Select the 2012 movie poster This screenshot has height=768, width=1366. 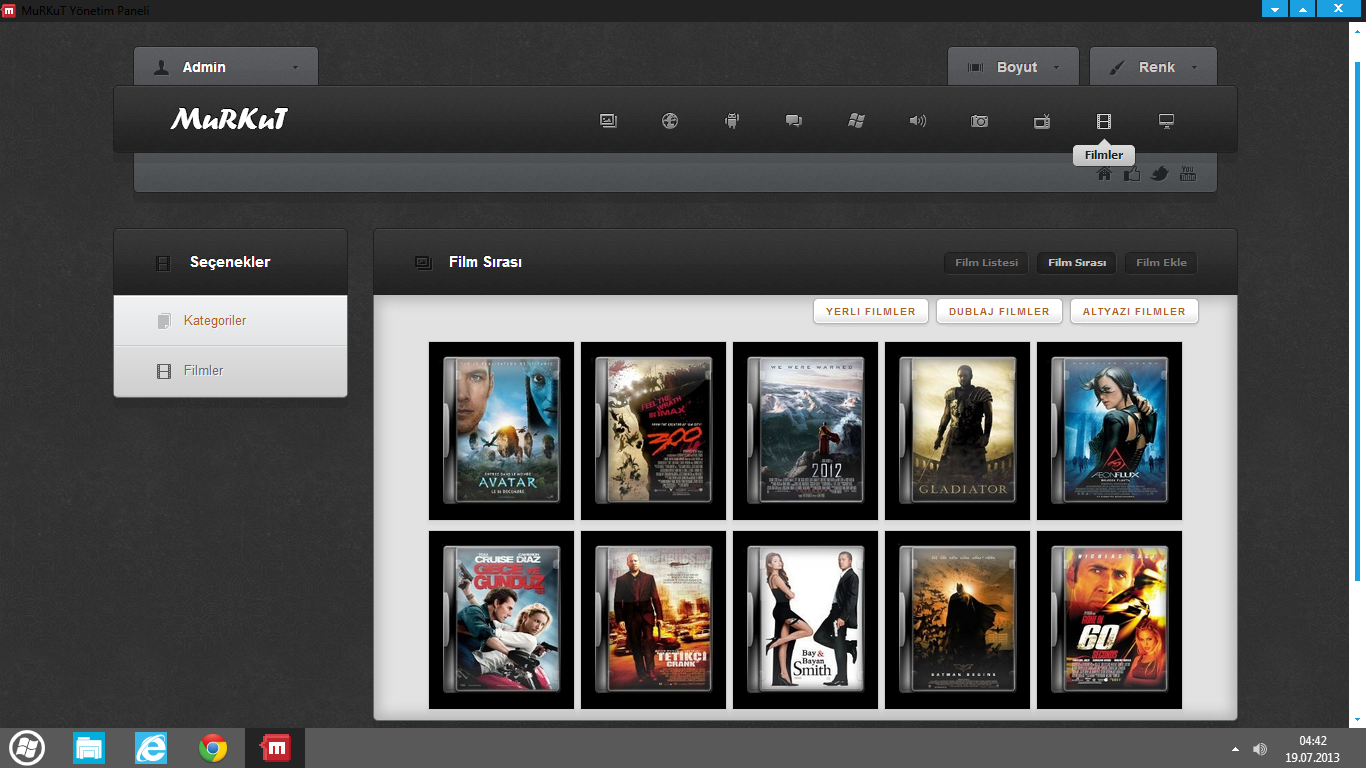coord(805,431)
